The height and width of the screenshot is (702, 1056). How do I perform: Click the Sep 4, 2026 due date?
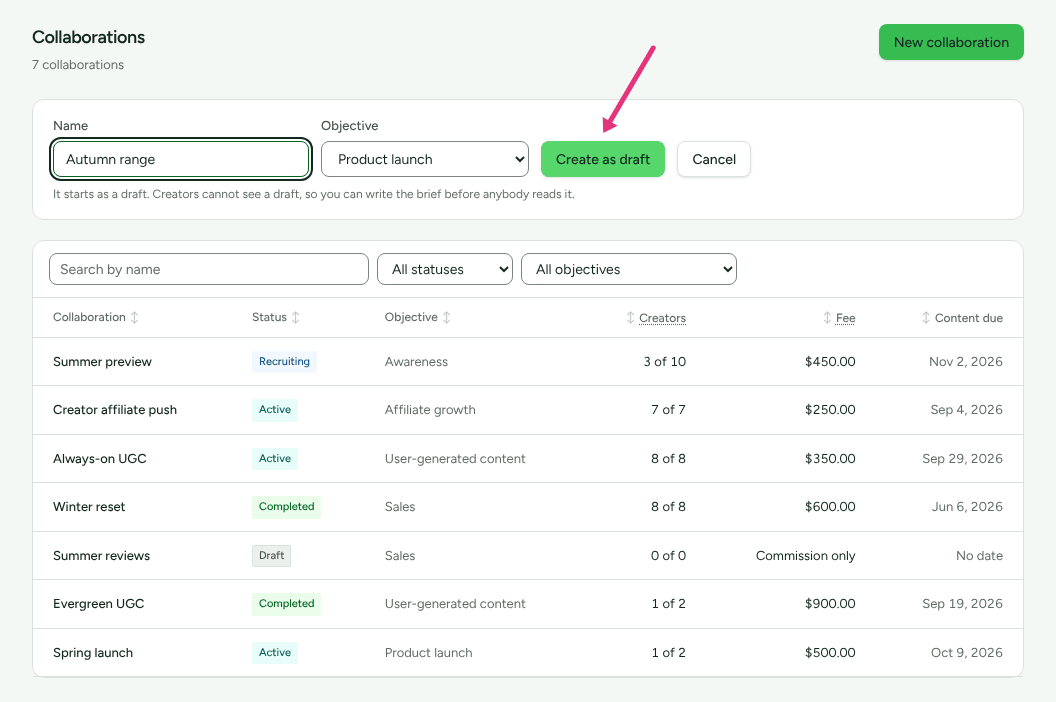tap(966, 410)
